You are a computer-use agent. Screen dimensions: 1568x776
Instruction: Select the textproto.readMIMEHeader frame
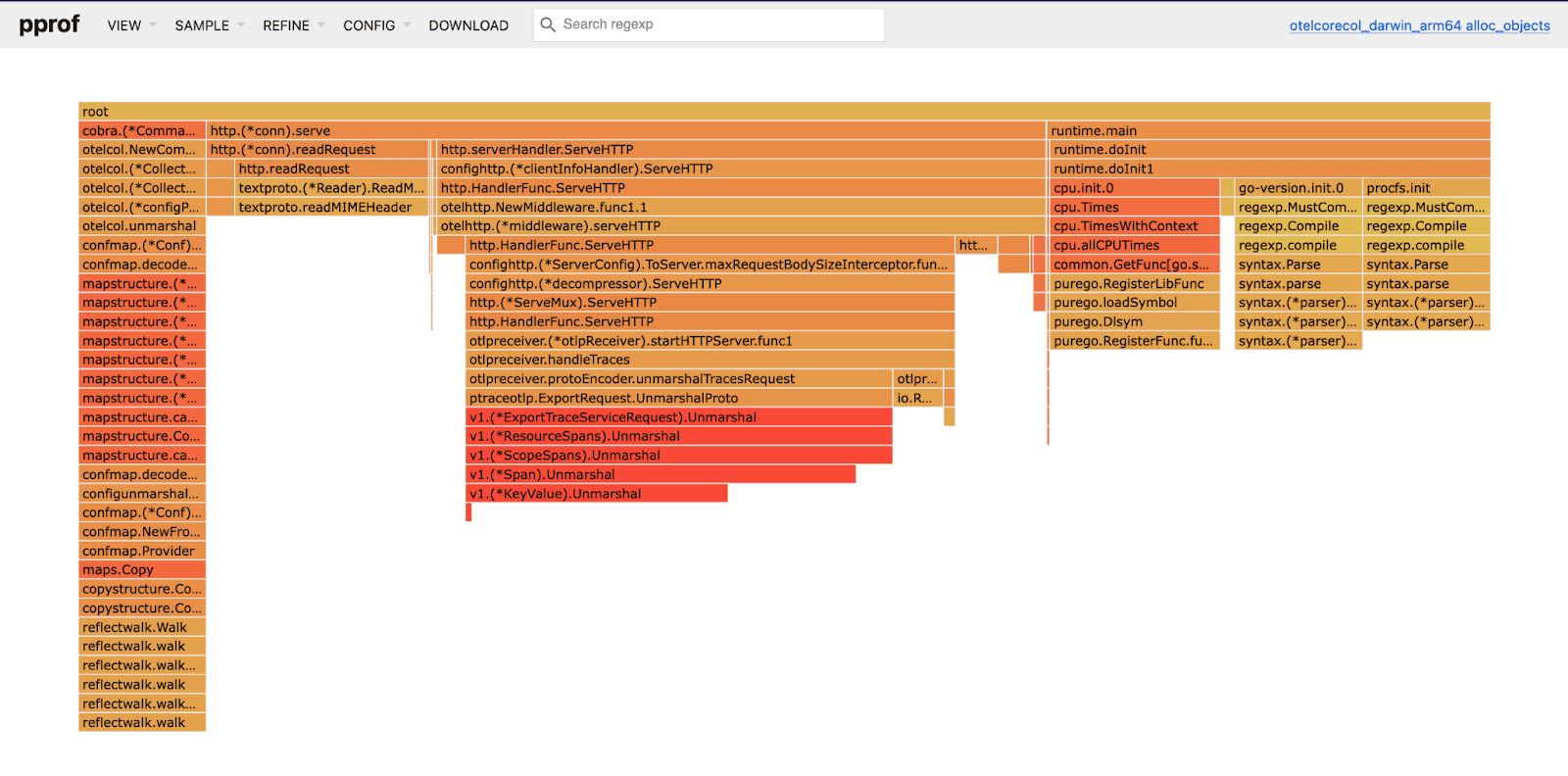[x=330, y=207]
